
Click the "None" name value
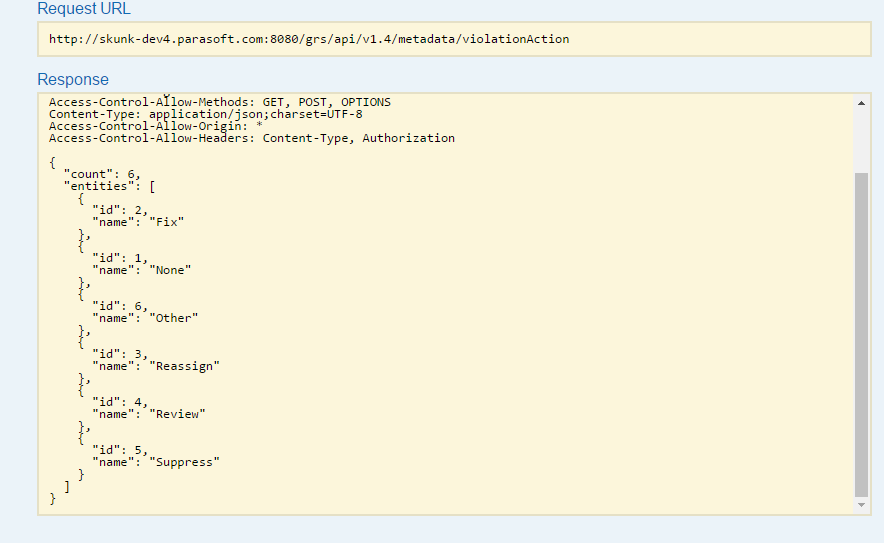click(x=170, y=270)
